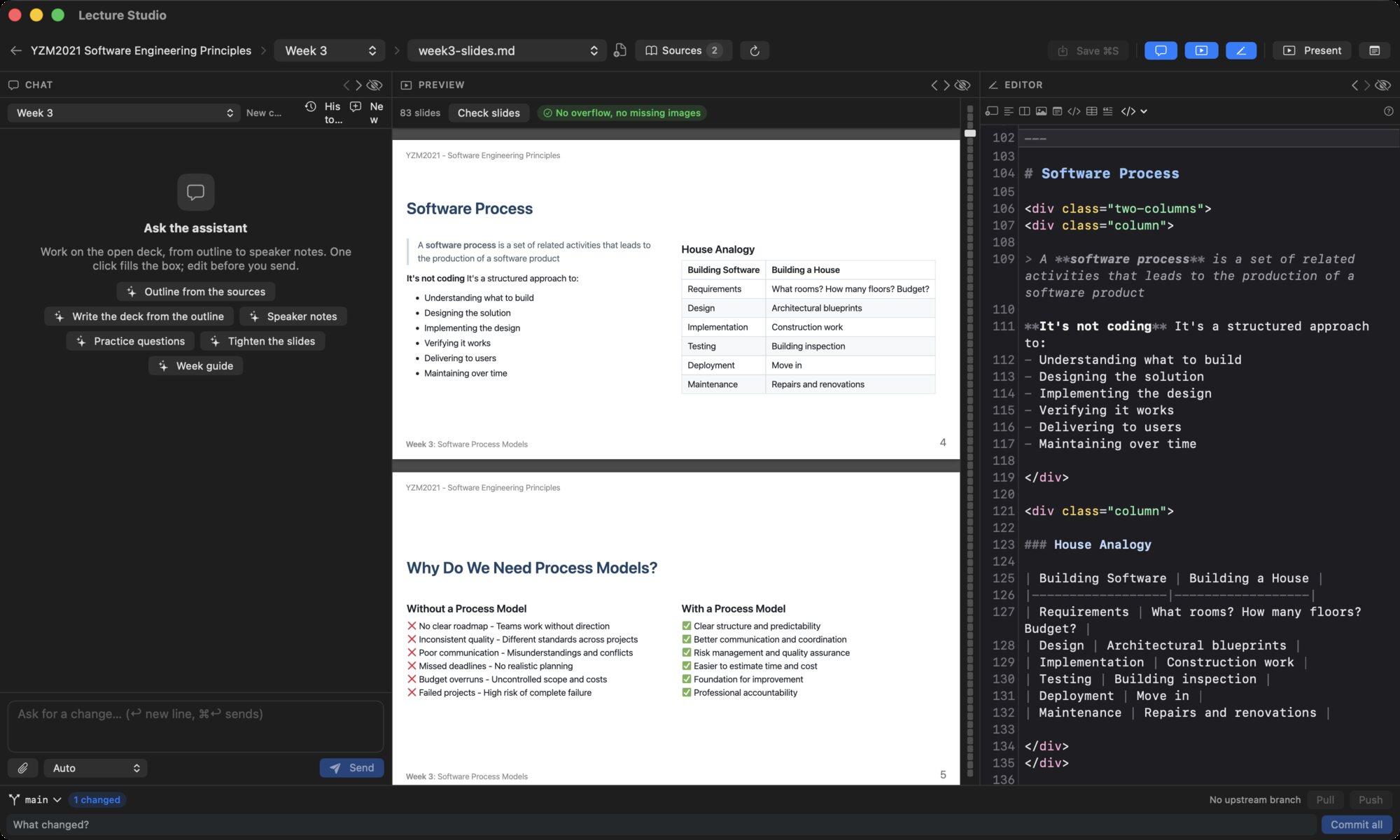Open editor help question-mark icon
This screenshot has height=840, width=1400.
click(1388, 111)
